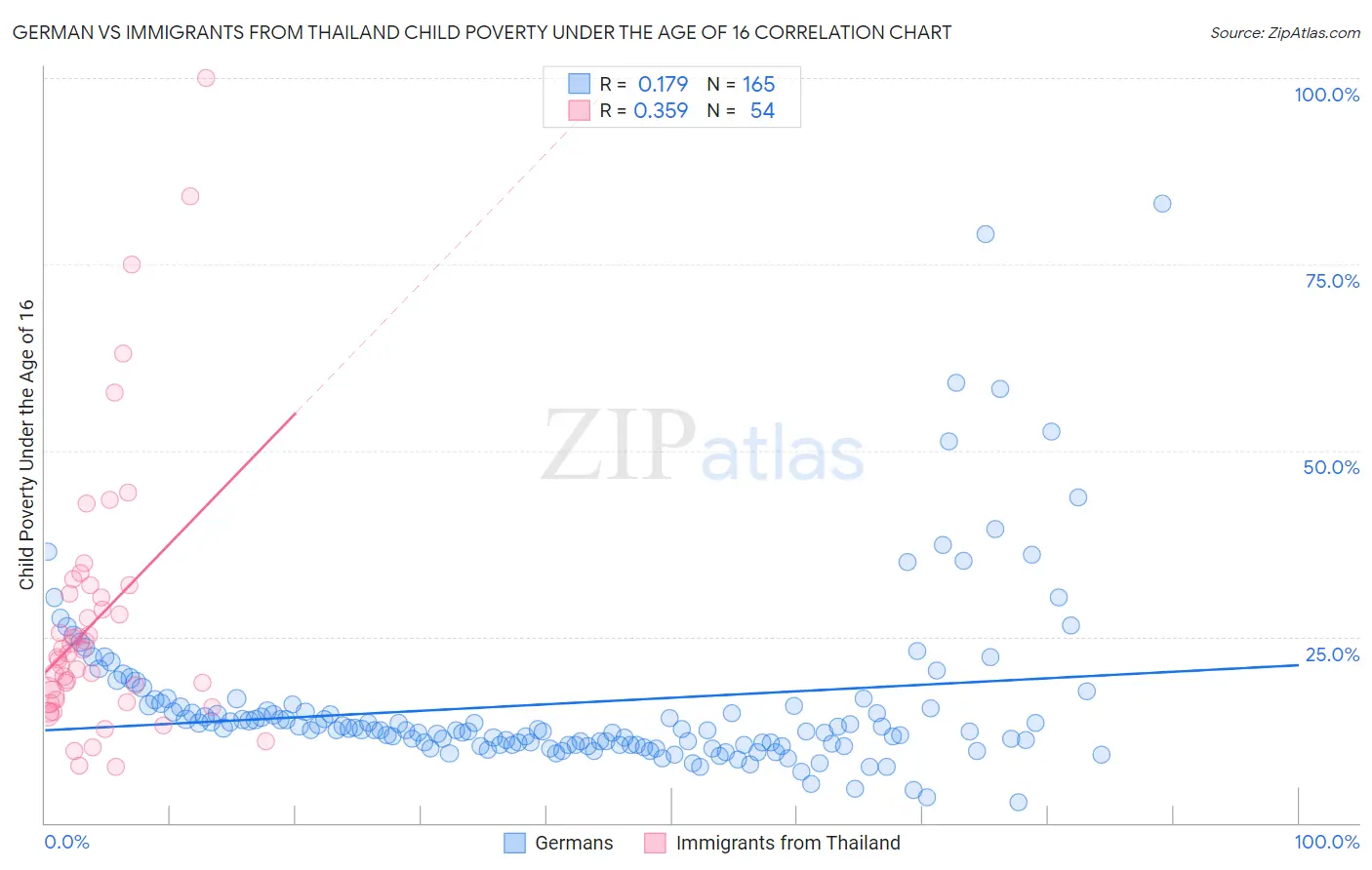Click the 75.0% y-axis label
Screen dimensions: 1372x870
tap(1332, 281)
